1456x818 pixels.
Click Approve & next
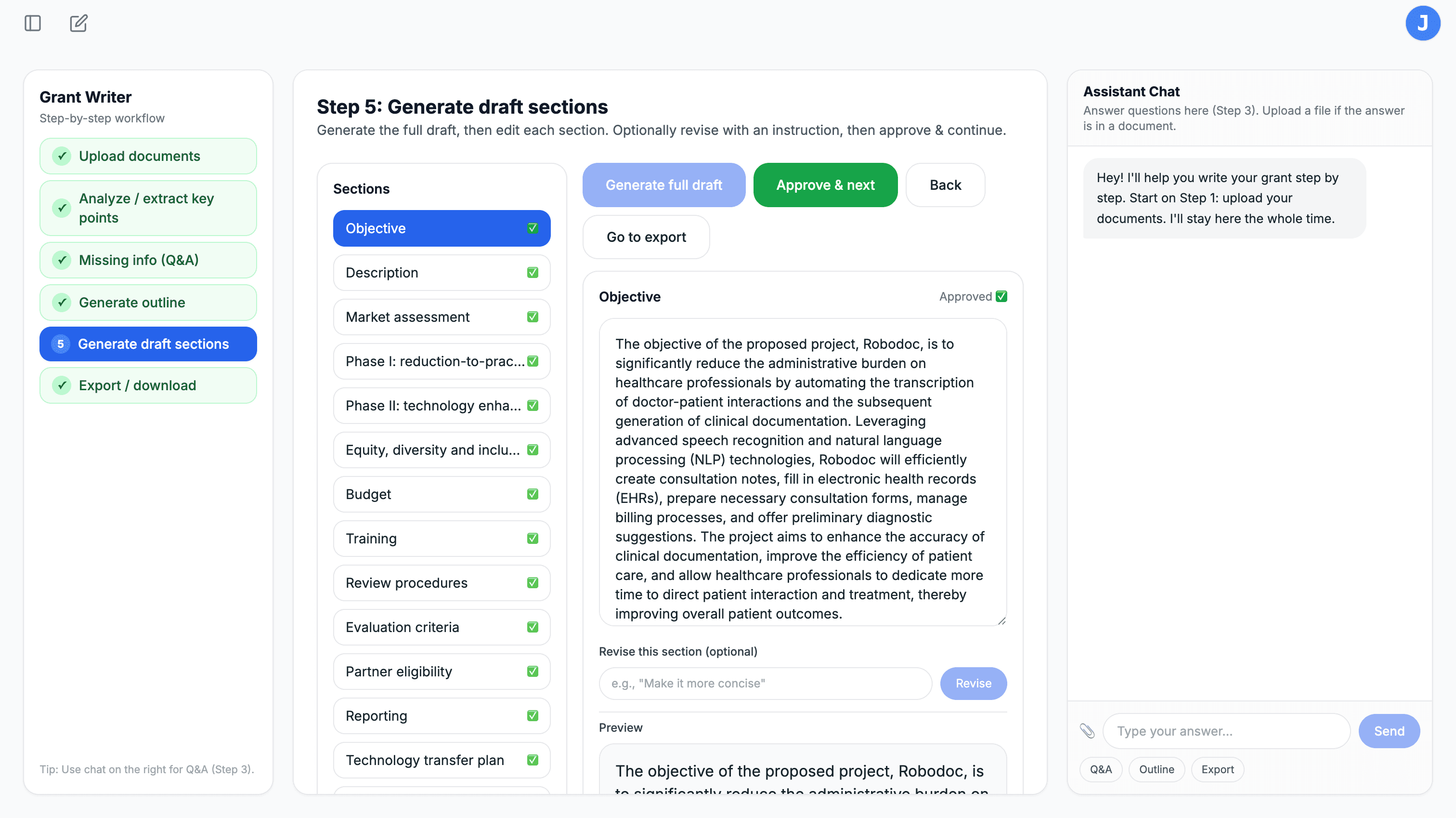[825, 185]
